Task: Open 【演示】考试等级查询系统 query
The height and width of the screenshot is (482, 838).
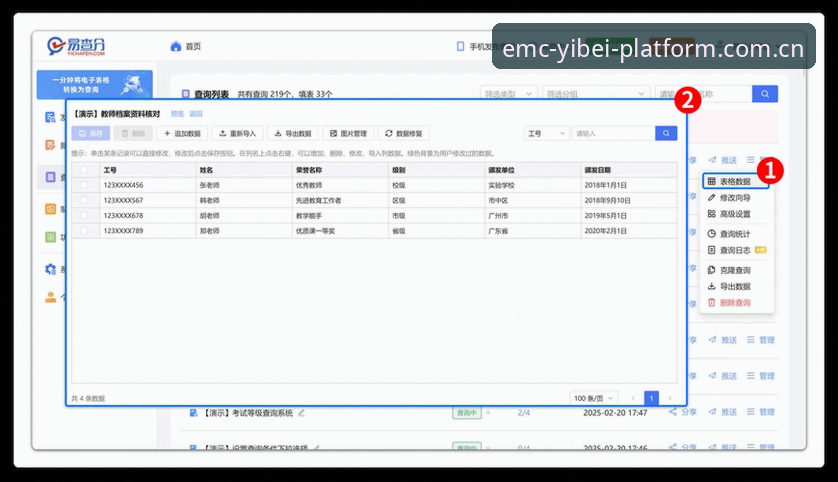Action: pyautogui.click(x=248, y=413)
